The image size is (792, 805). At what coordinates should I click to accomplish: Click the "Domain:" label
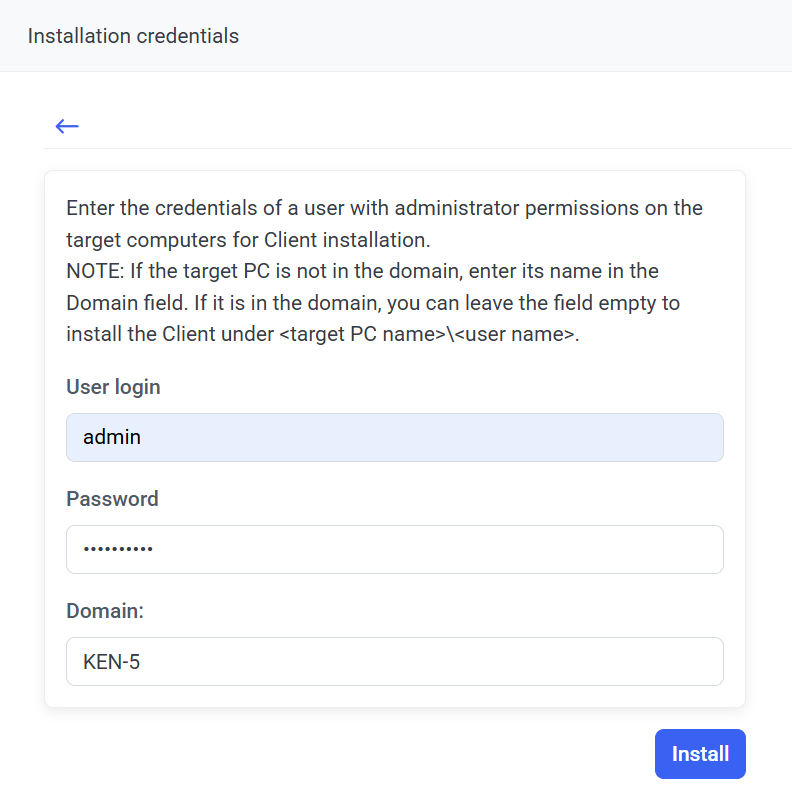pos(105,611)
